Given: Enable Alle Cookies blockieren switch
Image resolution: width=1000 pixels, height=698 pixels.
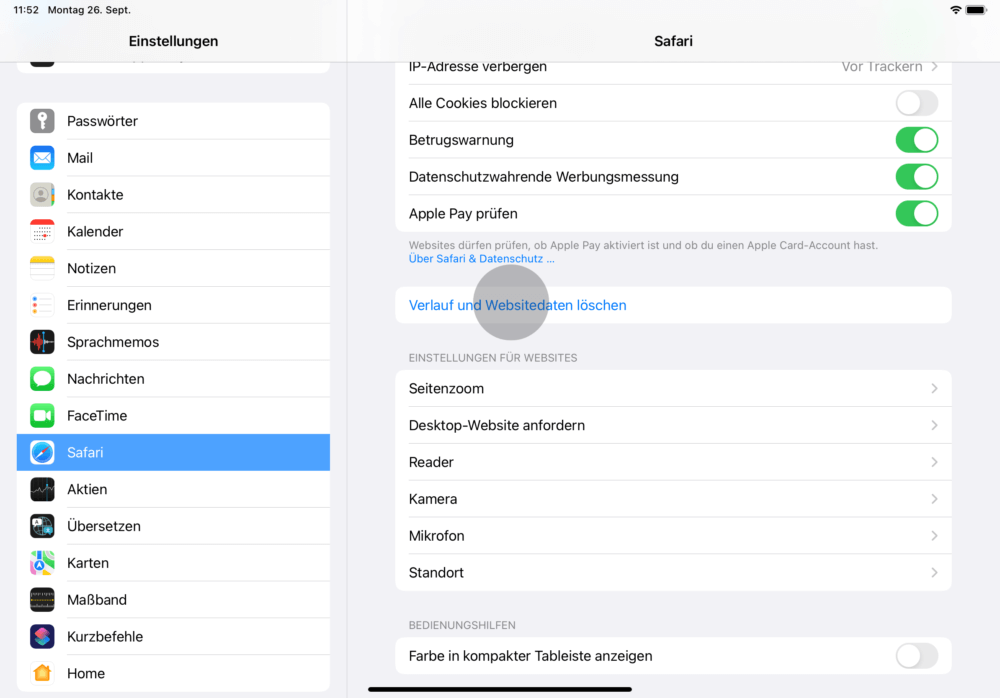Looking at the screenshot, I should pyautogui.click(x=916, y=103).
